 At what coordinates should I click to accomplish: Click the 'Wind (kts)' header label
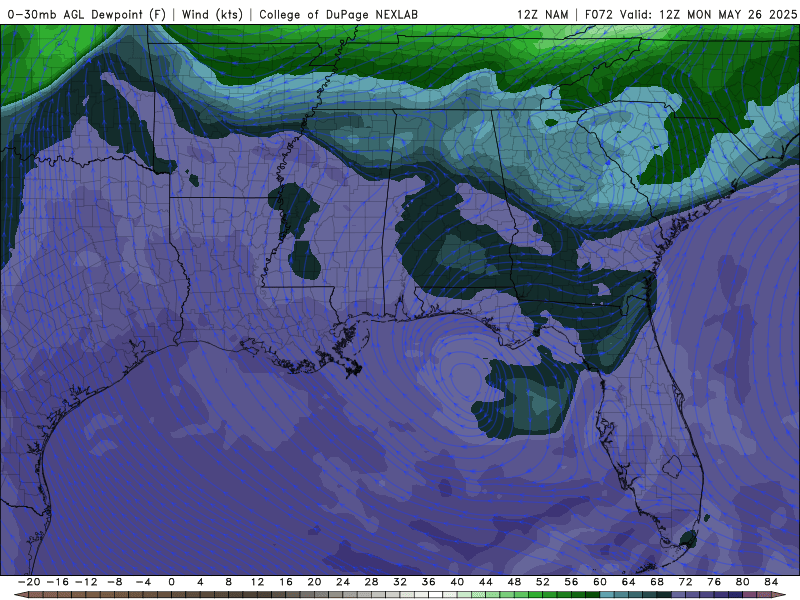pos(212,14)
